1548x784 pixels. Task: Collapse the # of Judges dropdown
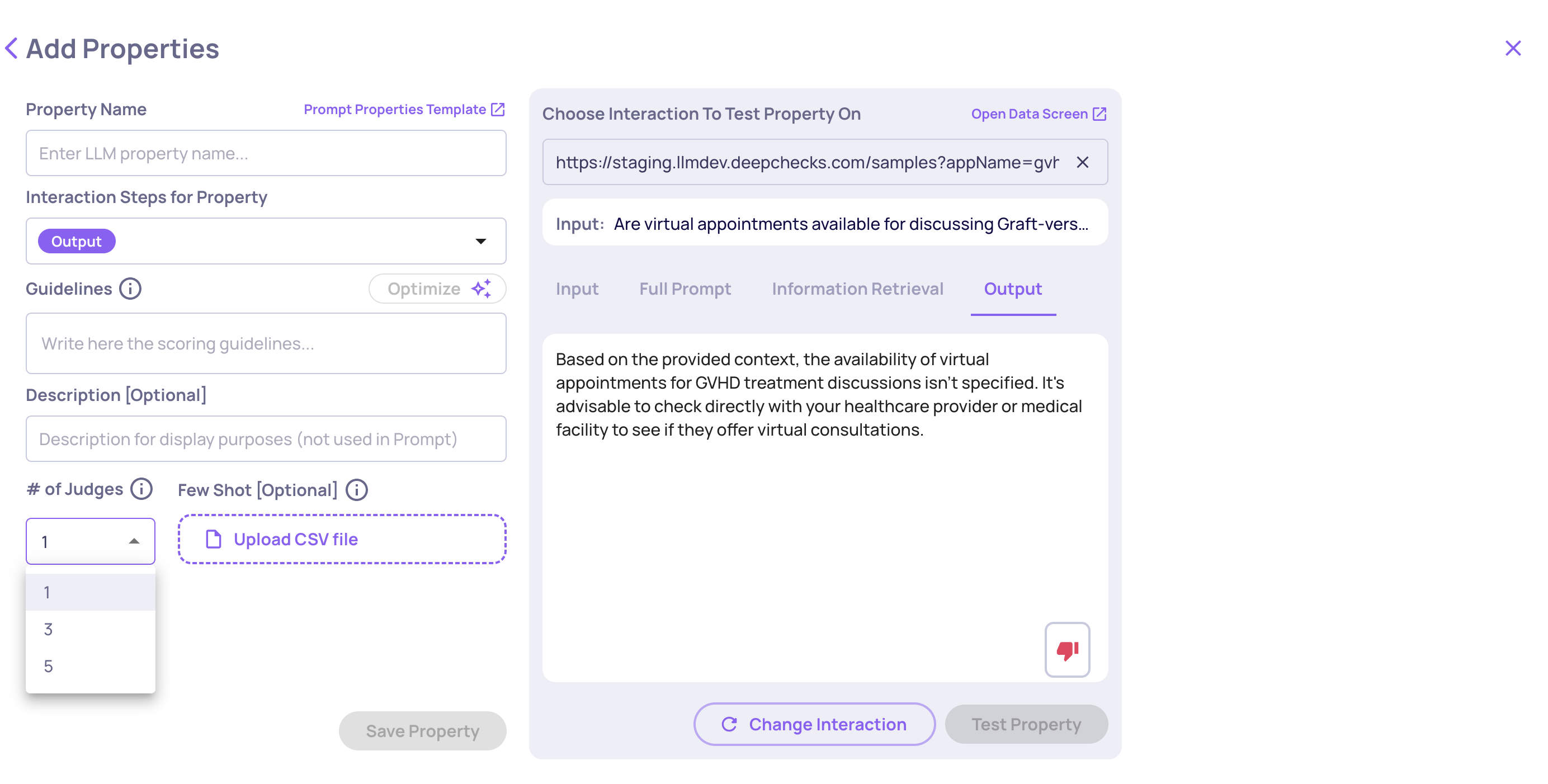tap(134, 541)
